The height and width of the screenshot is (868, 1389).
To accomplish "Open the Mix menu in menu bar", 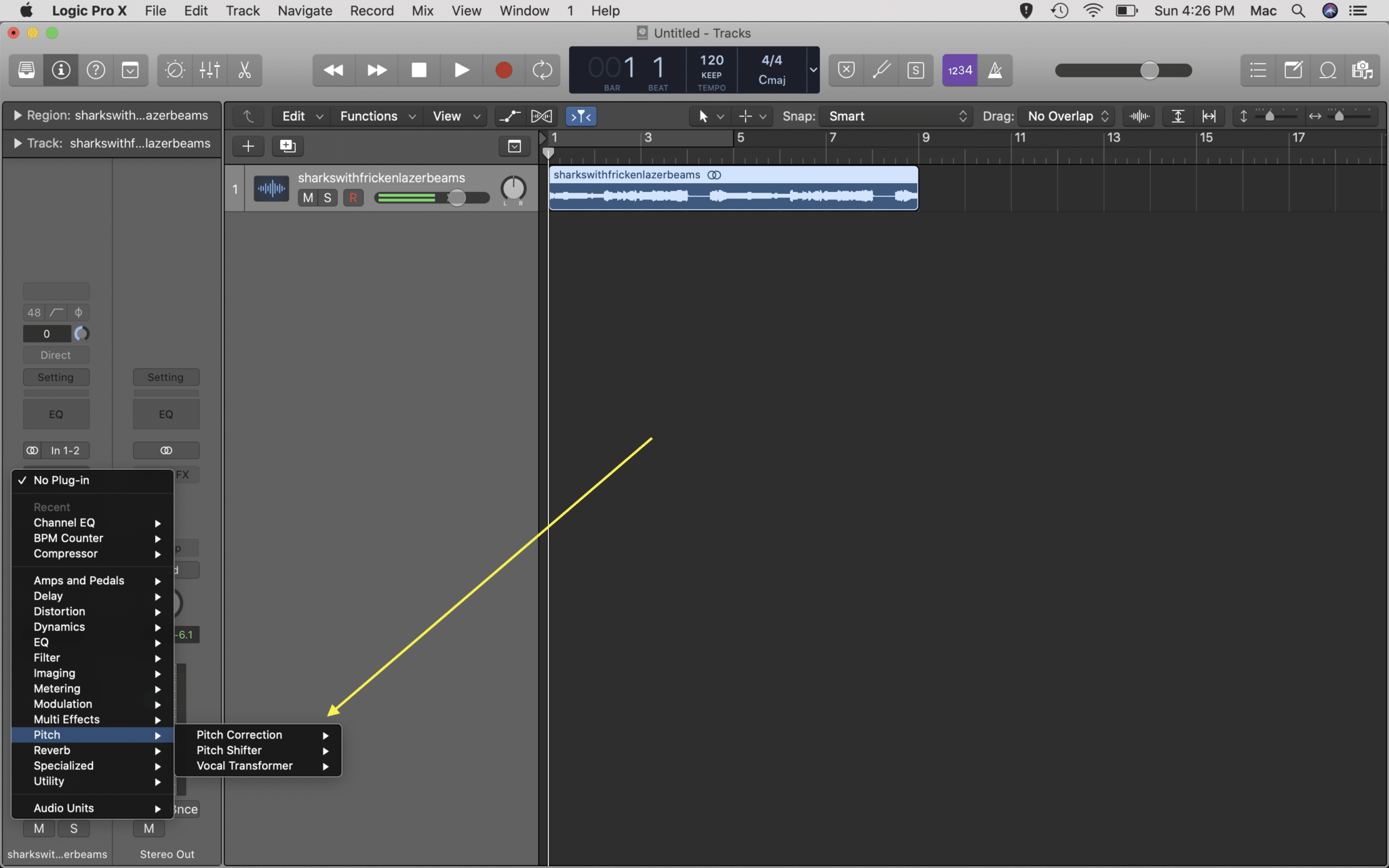I will pyautogui.click(x=423, y=11).
